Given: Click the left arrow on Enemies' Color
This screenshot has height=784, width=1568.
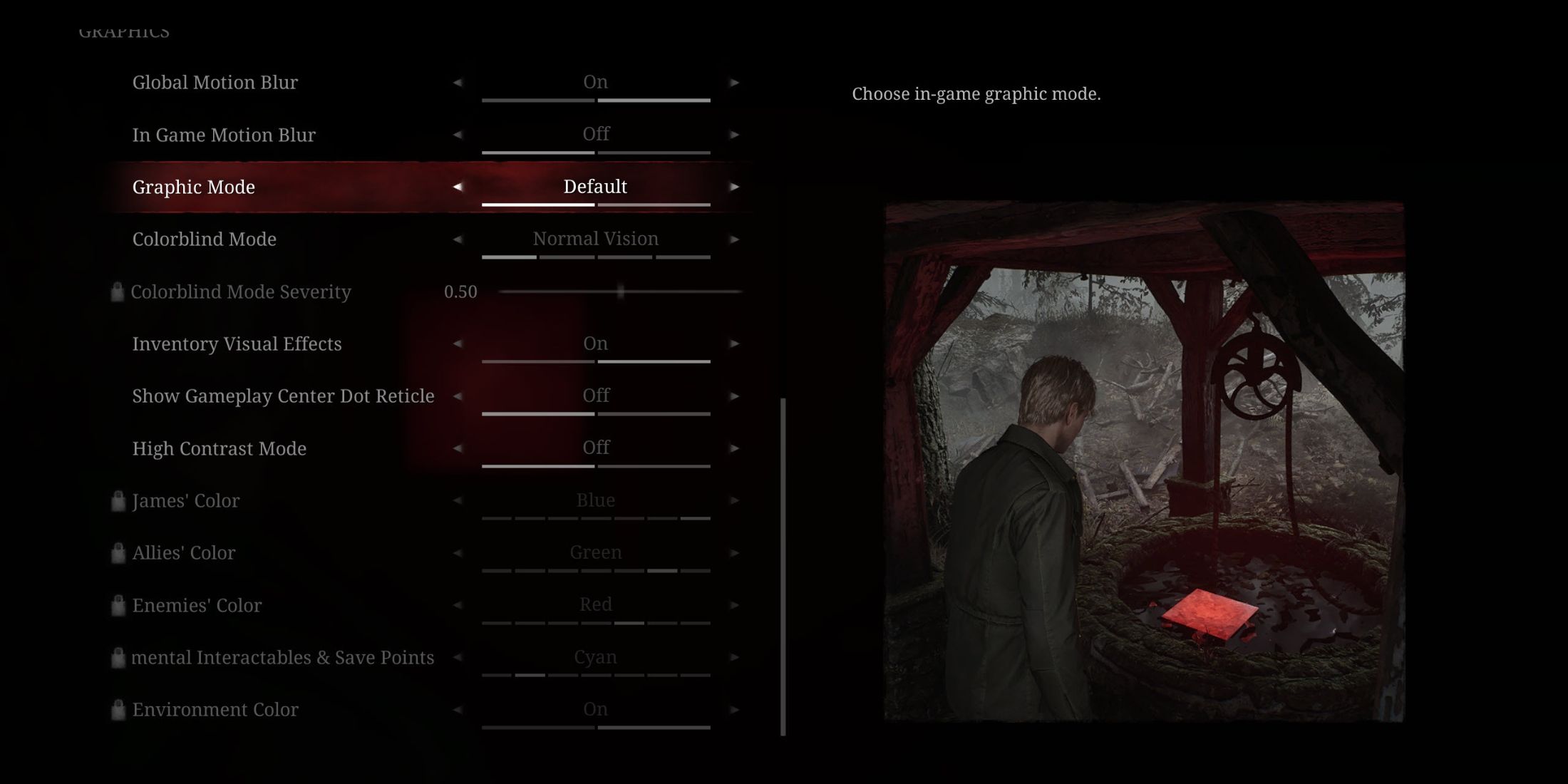Looking at the screenshot, I should pos(457,605).
